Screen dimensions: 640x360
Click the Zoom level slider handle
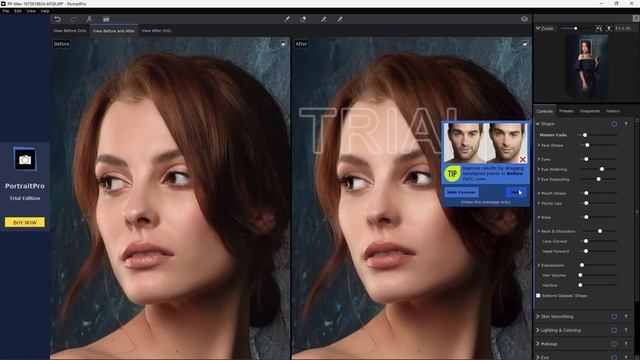[576, 28]
